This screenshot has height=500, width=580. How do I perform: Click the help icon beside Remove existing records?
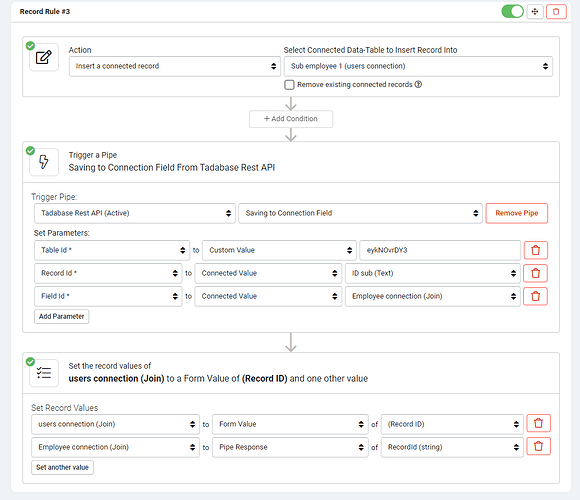(x=418, y=84)
